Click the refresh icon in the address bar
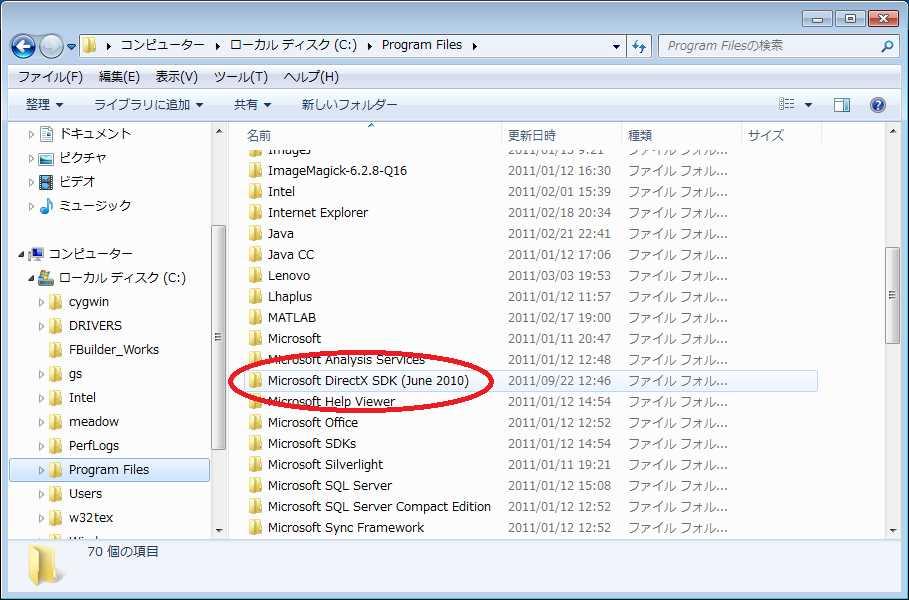This screenshot has width=909, height=600. click(x=640, y=45)
